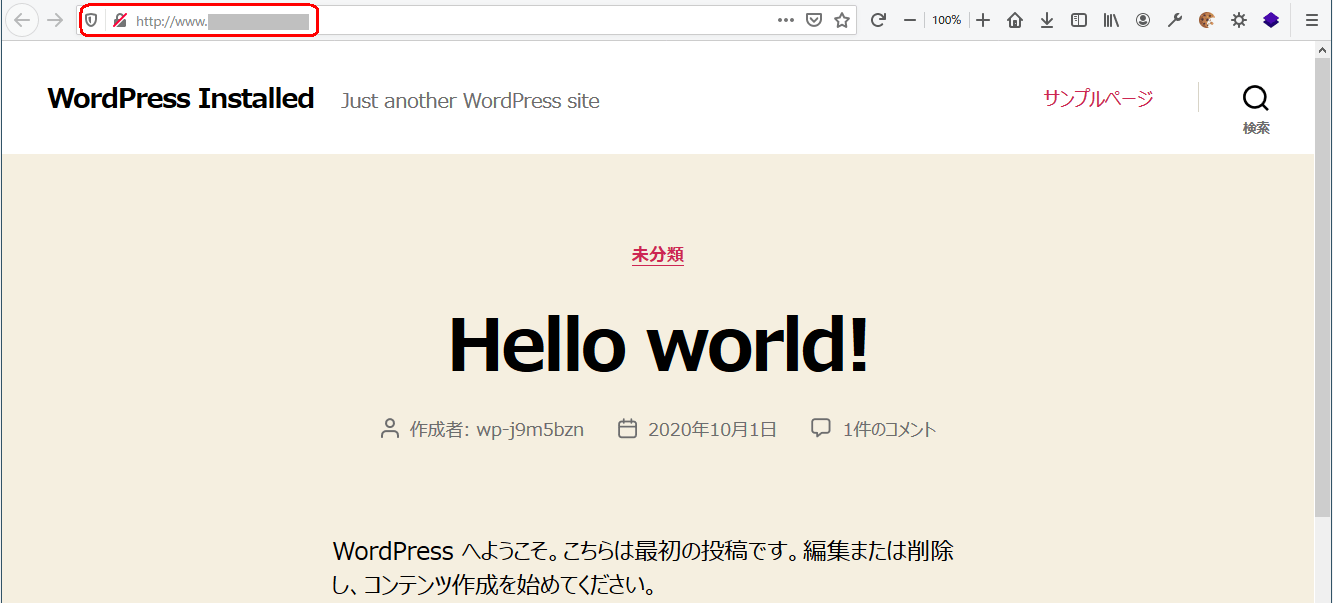Open the 2020年10月1日 post date link
1333x603 pixels.
pos(712,429)
